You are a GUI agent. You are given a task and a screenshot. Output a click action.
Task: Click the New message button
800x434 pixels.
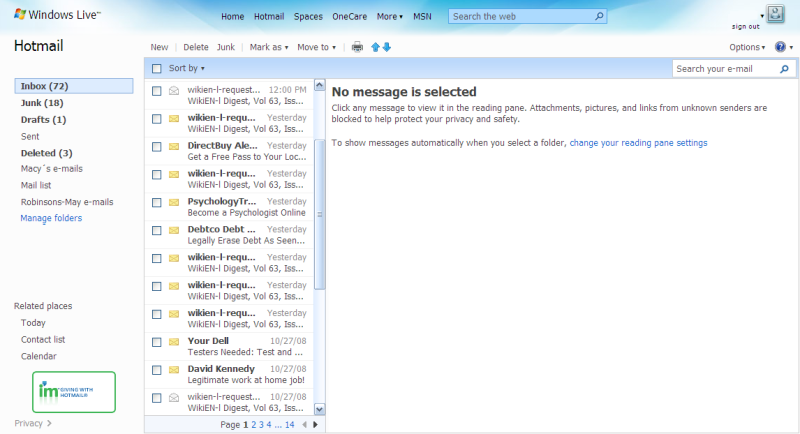coord(159,47)
